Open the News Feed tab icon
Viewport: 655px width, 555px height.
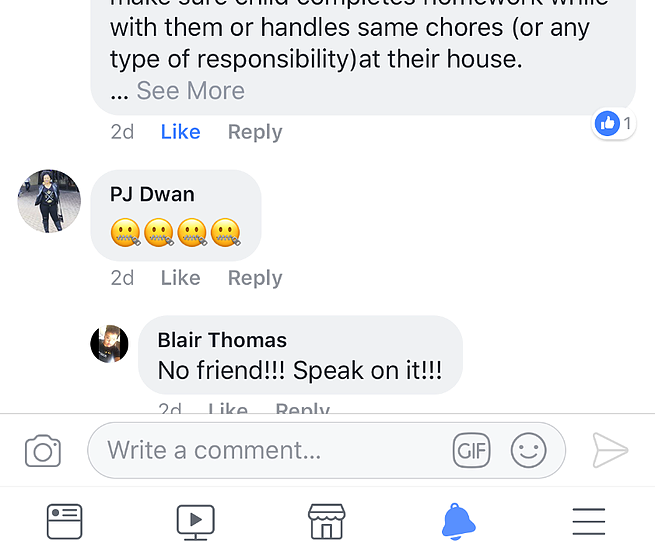click(x=64, y=522)
